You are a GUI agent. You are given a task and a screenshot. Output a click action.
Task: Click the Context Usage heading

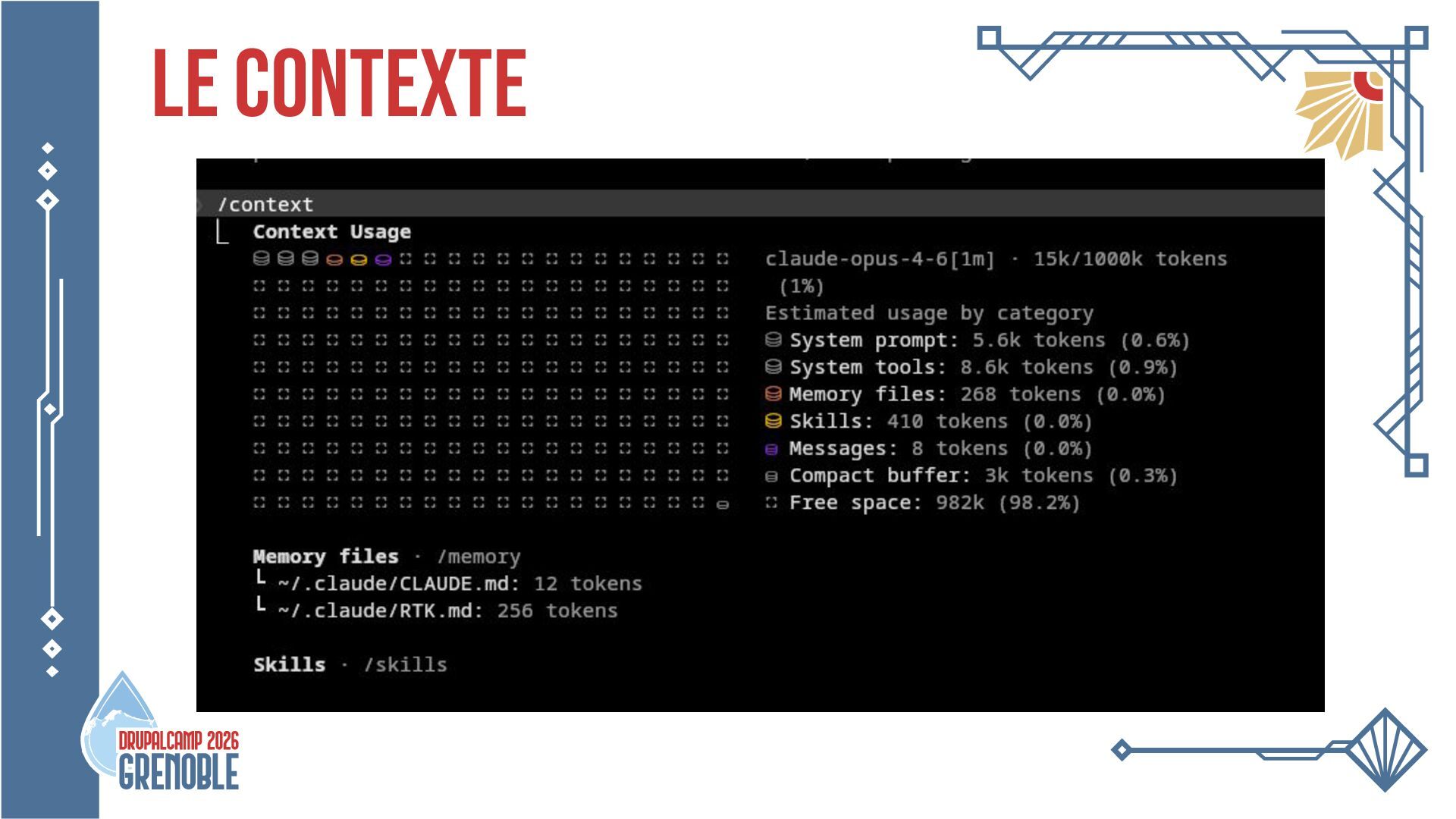[331, 232]
